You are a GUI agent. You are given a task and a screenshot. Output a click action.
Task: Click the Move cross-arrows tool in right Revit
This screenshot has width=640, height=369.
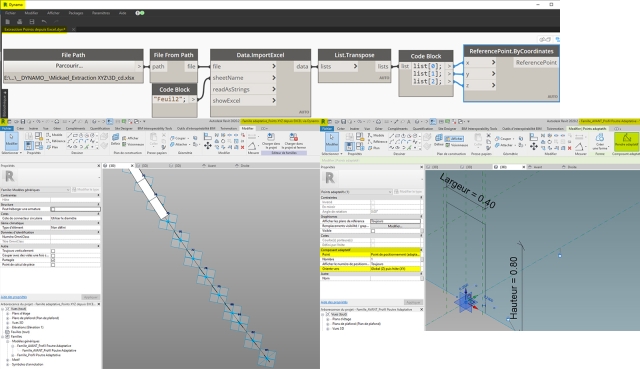[533, 146]
